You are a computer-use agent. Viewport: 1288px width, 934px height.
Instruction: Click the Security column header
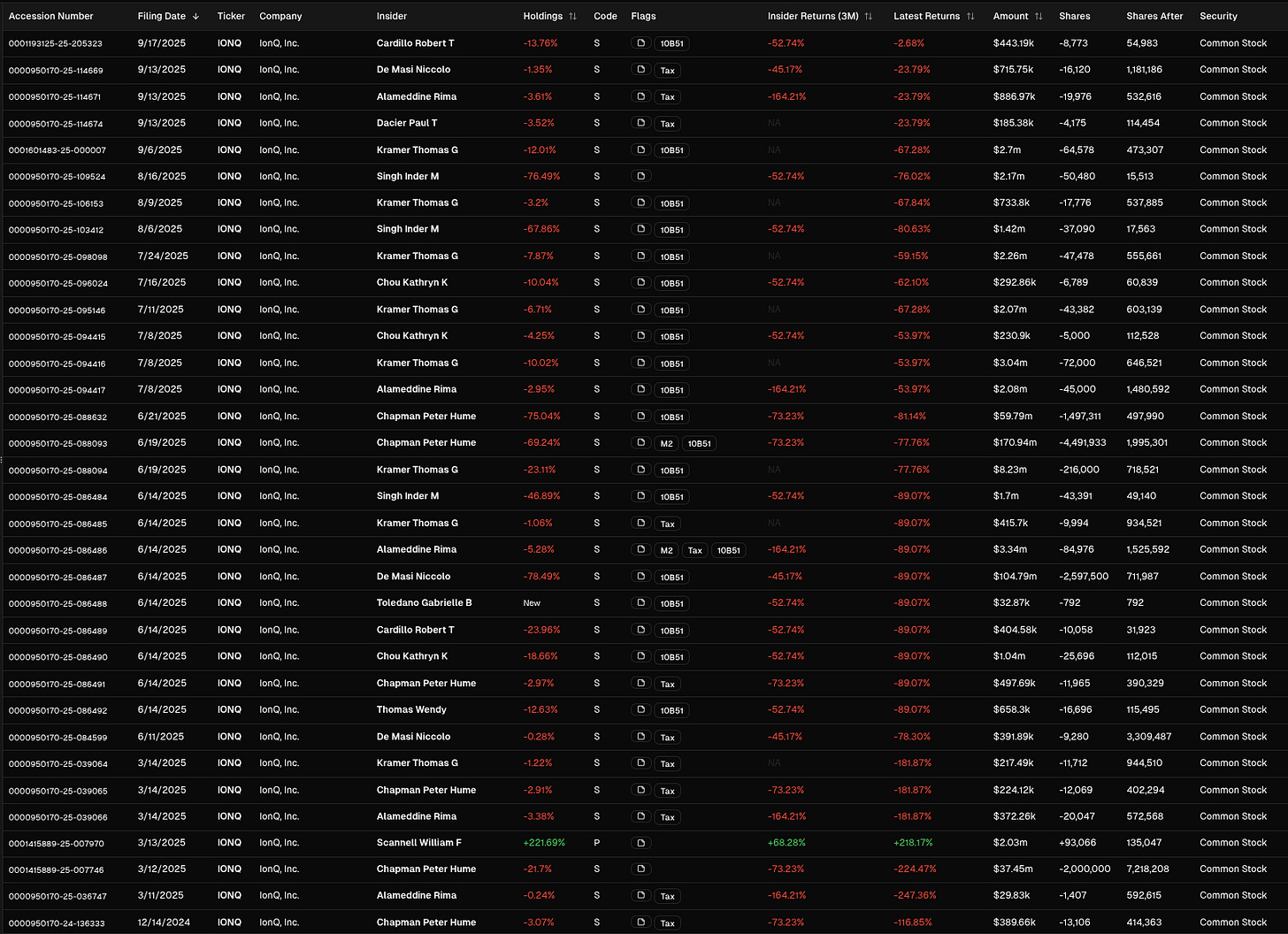(x=1218, y=17)
